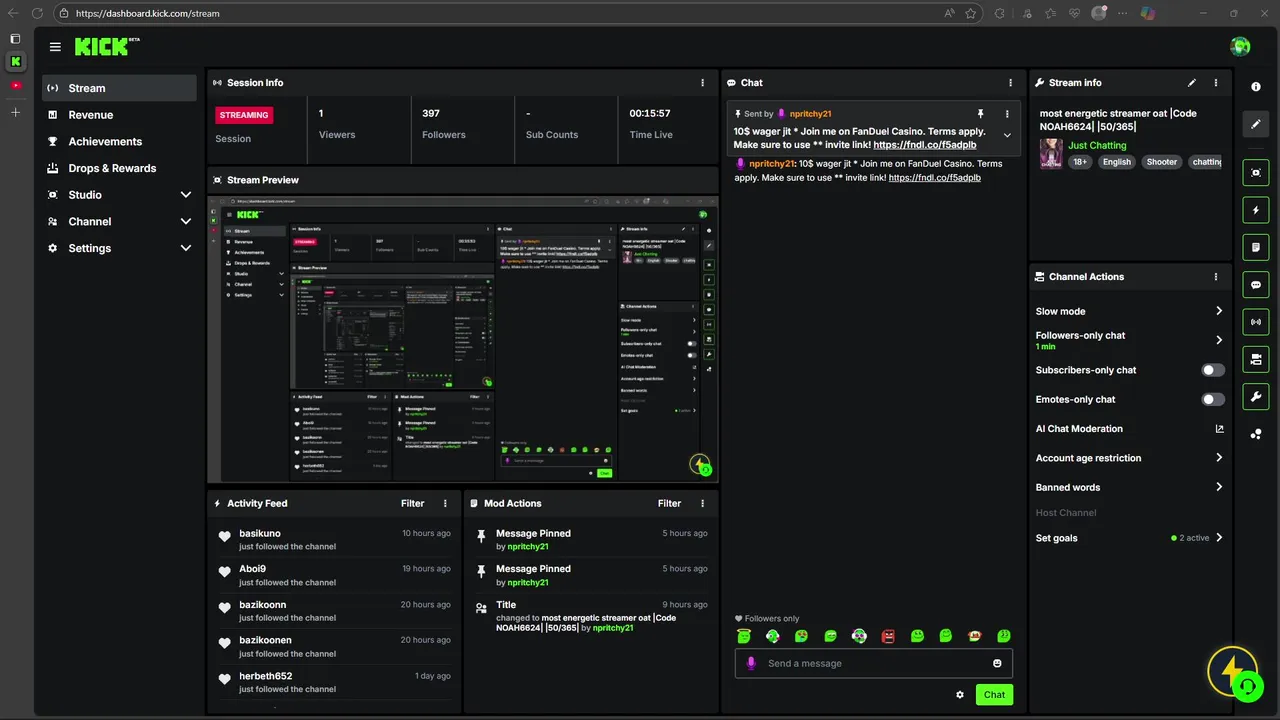Open the hamburger navigation menu
The image size is (1280, 720).
point(55,47)
